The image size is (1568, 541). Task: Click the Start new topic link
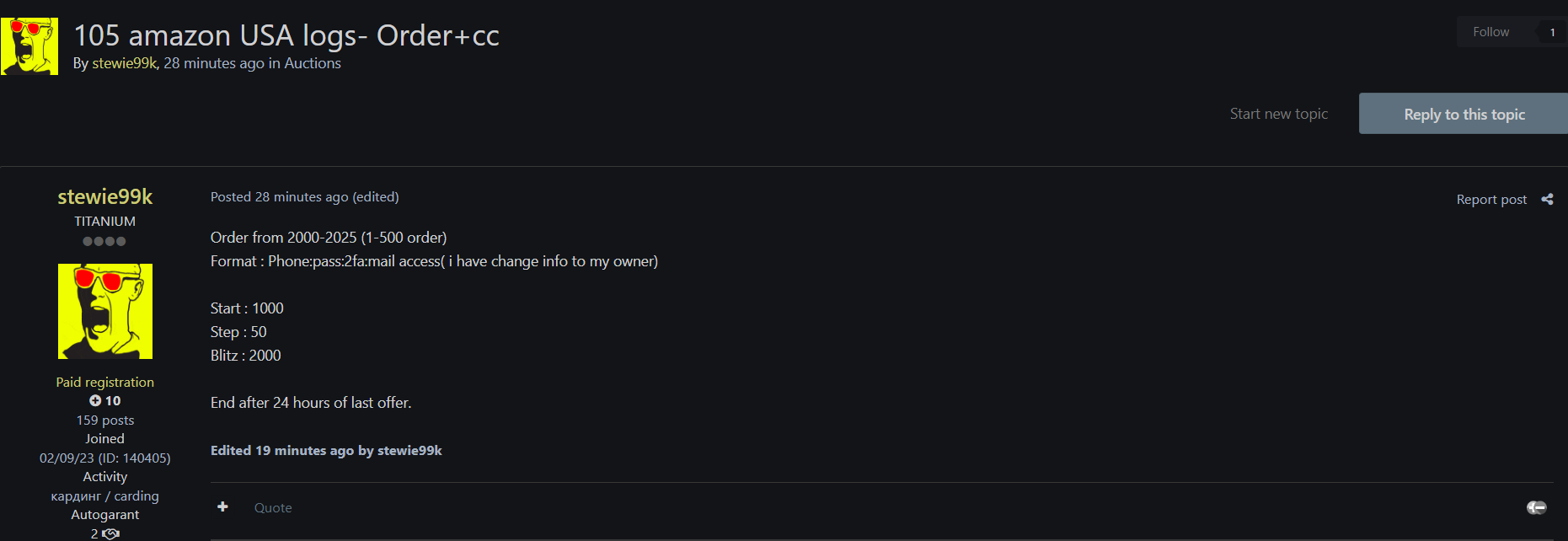pyautogui.click(x=1278, y=114)
